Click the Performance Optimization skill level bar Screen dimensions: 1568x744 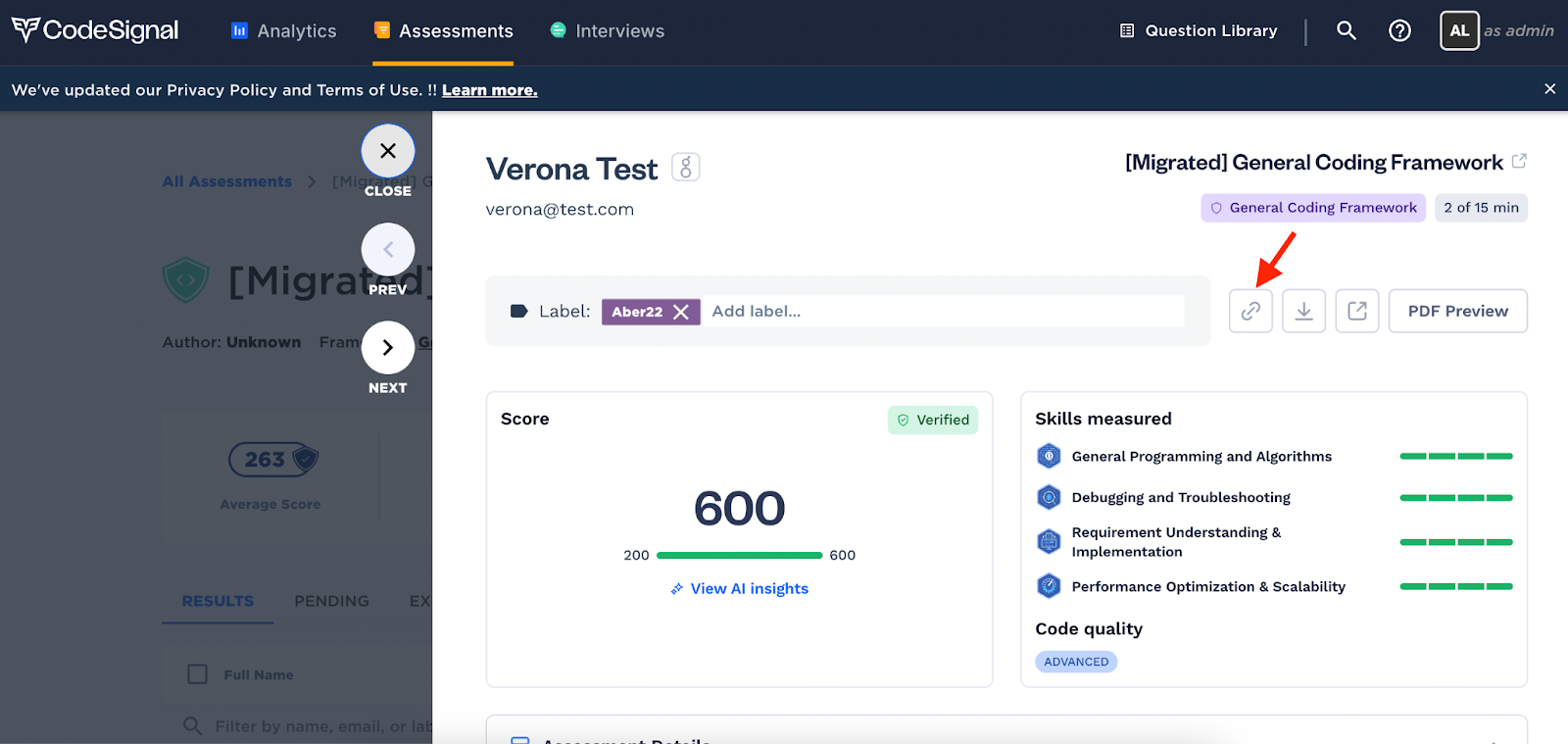click(x=1456, y=586)
